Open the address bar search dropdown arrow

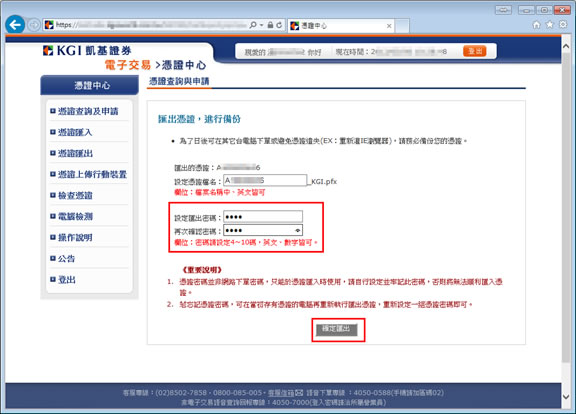coord(262,25)
